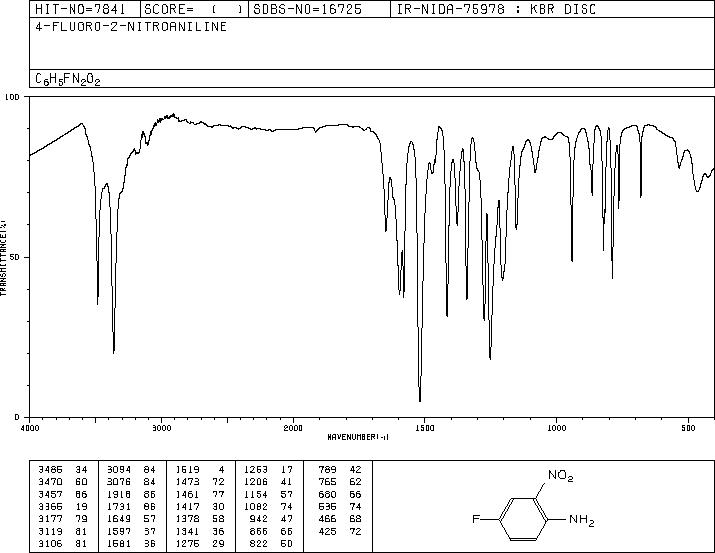Click the 1500 wavenumber axis label
Screen dimensions: 715x553
pos(425,428)
